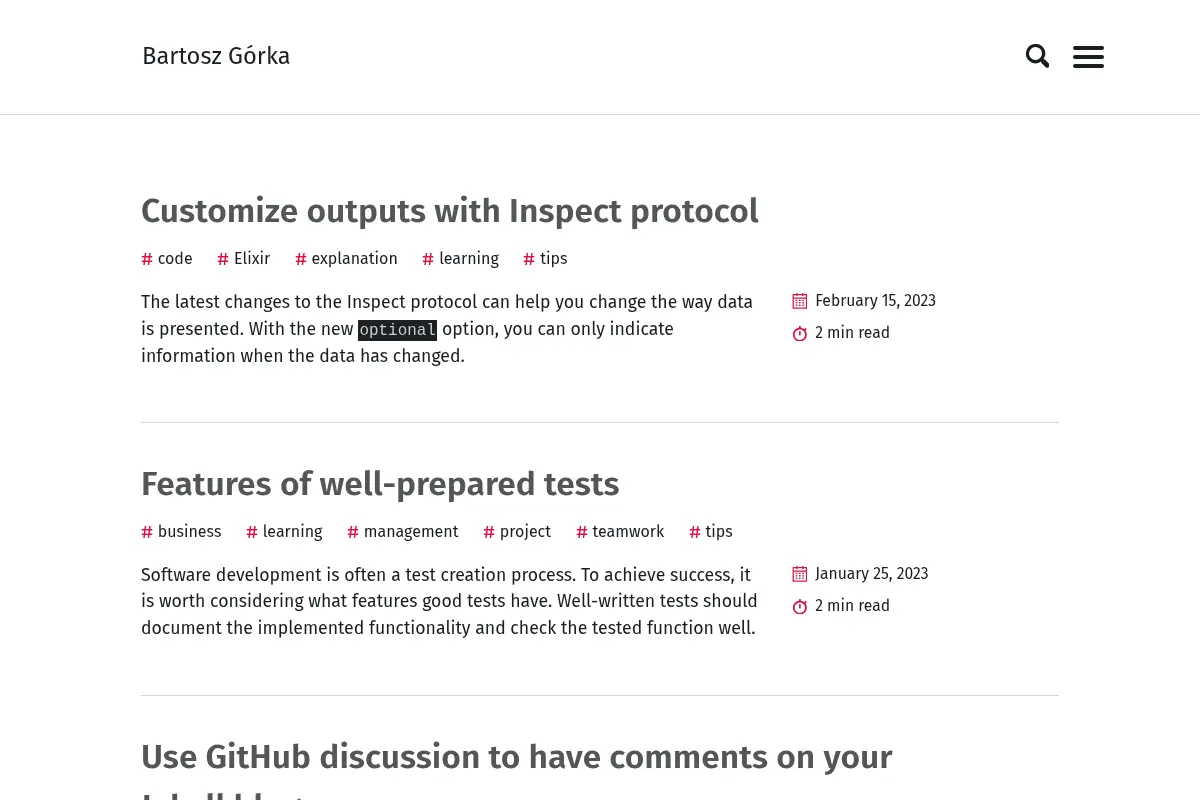The image size is (1200, 800).
Task: Open the Features of well-prepared tests post
Action: coord(380,484)
